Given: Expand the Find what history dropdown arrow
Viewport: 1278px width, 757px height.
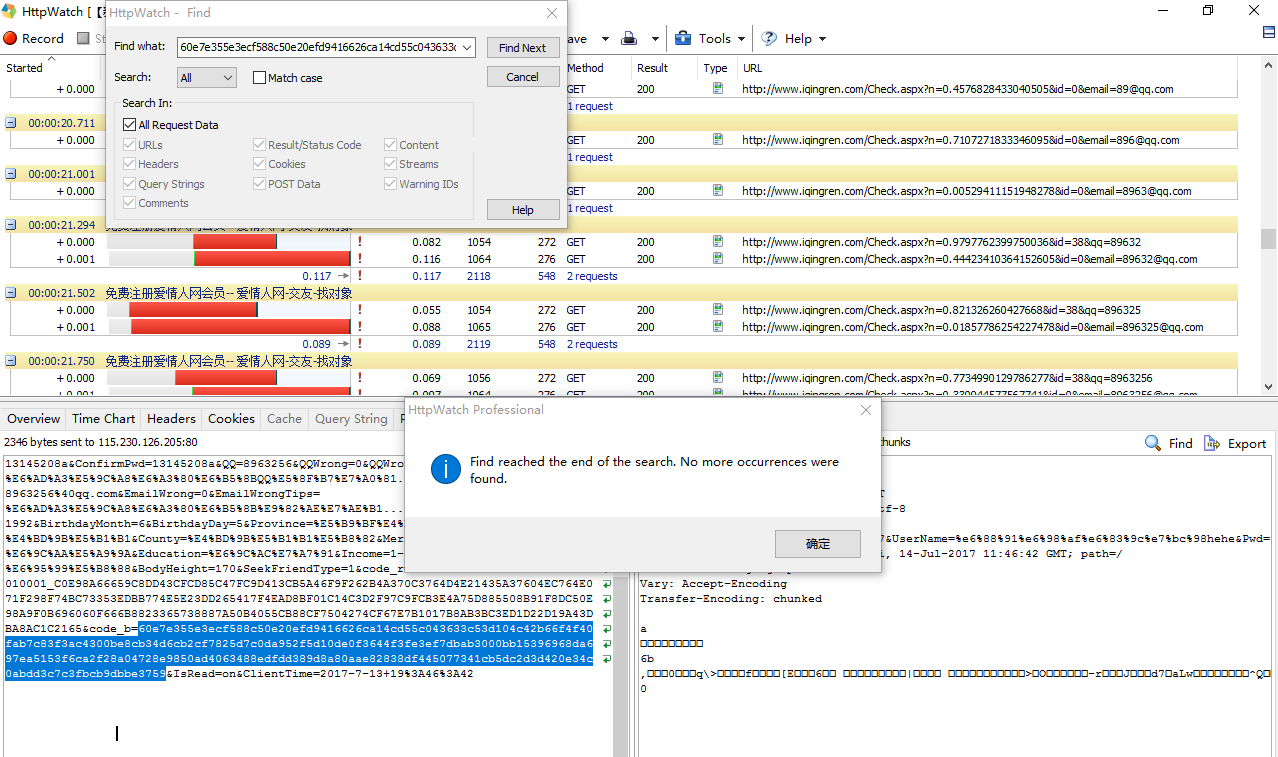Looking at the screenshot, I should pyautogui.click(x=467, y=47).
